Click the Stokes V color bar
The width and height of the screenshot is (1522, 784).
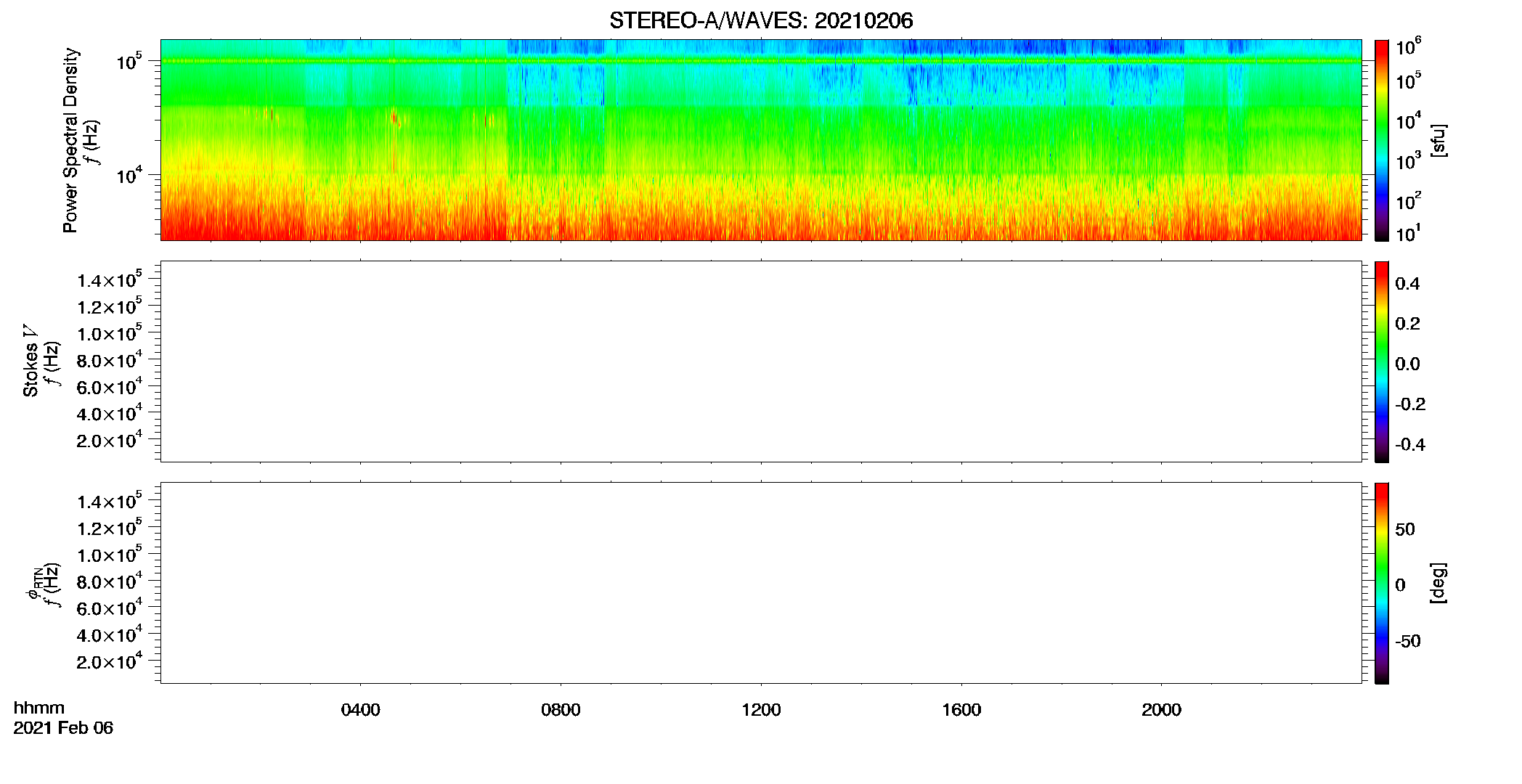coord(1382,362)
